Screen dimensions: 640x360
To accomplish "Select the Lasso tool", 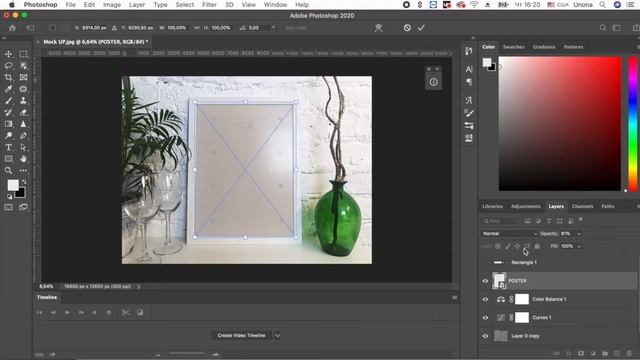I will point(8,66).
